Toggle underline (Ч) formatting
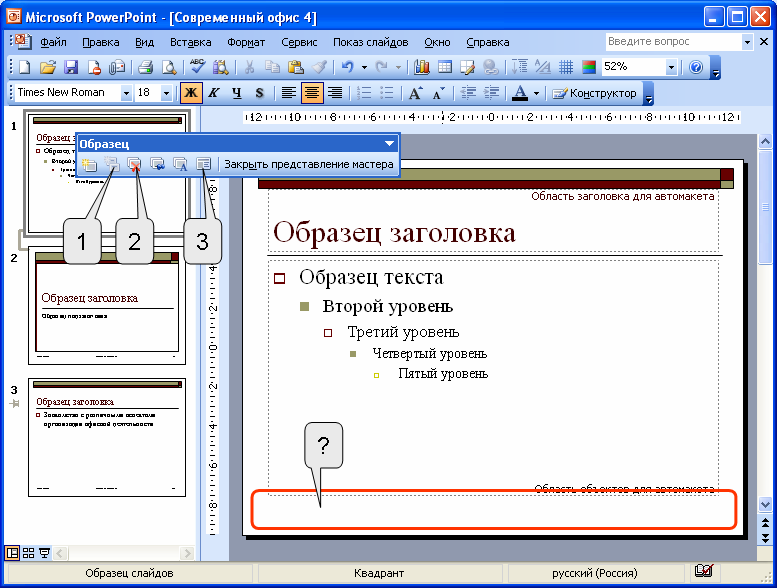 237,93
